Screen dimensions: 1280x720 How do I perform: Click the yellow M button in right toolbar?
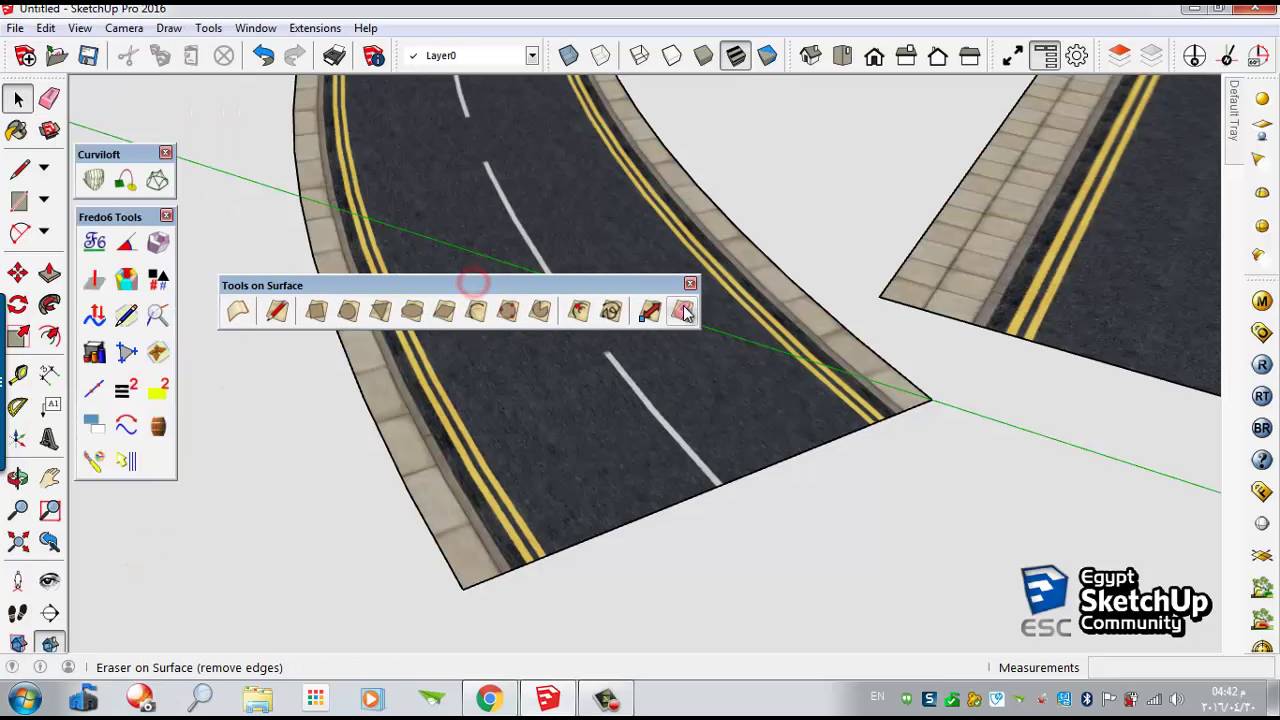(x=1262, y=301)
